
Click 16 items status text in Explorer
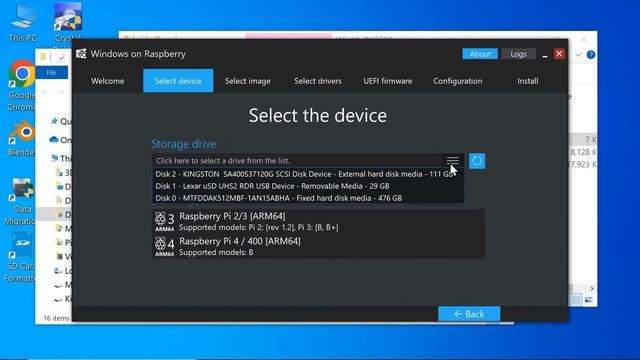click(56, 318)
